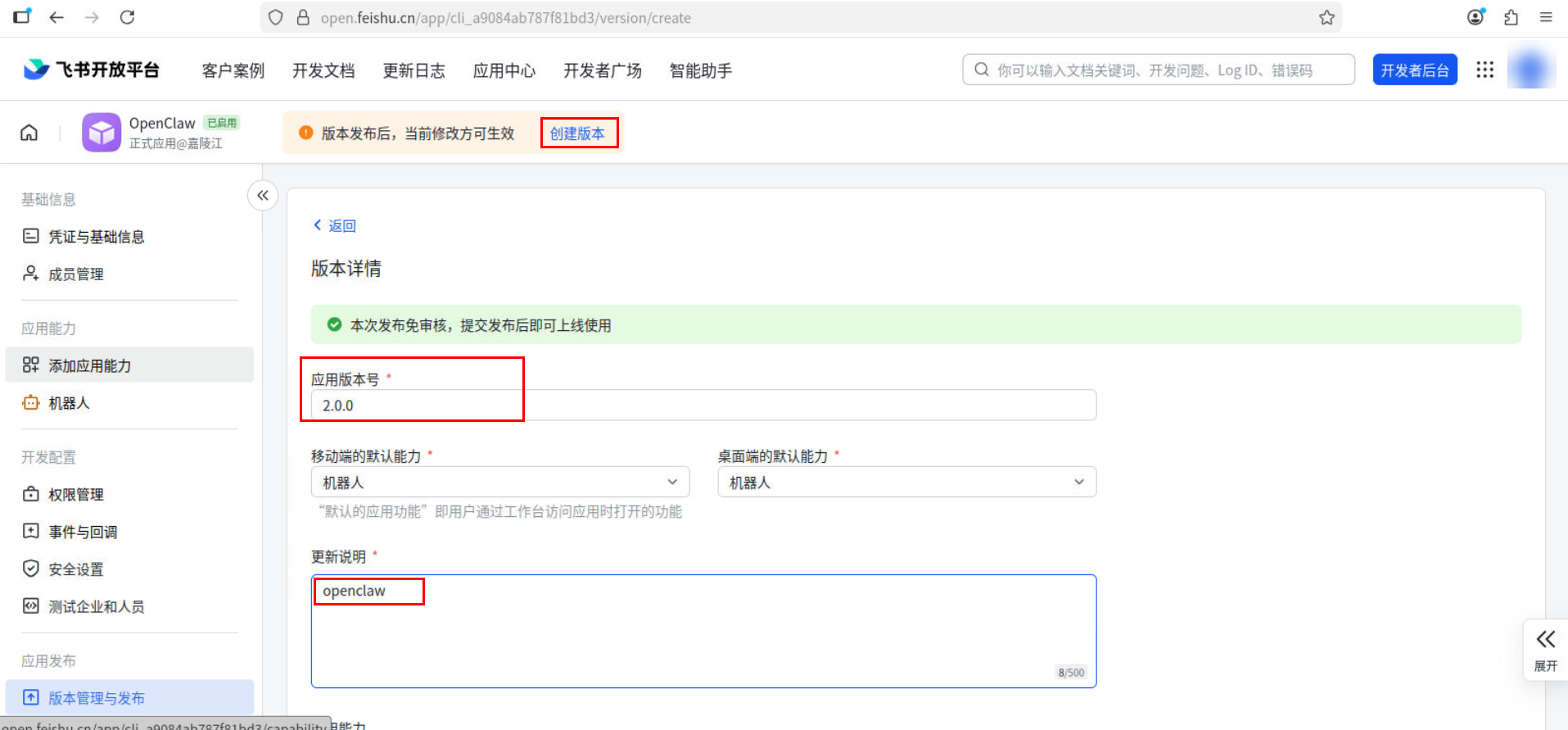Open 客户案例 in the top navigation
1568x730 pixels.
coord(233,70)
